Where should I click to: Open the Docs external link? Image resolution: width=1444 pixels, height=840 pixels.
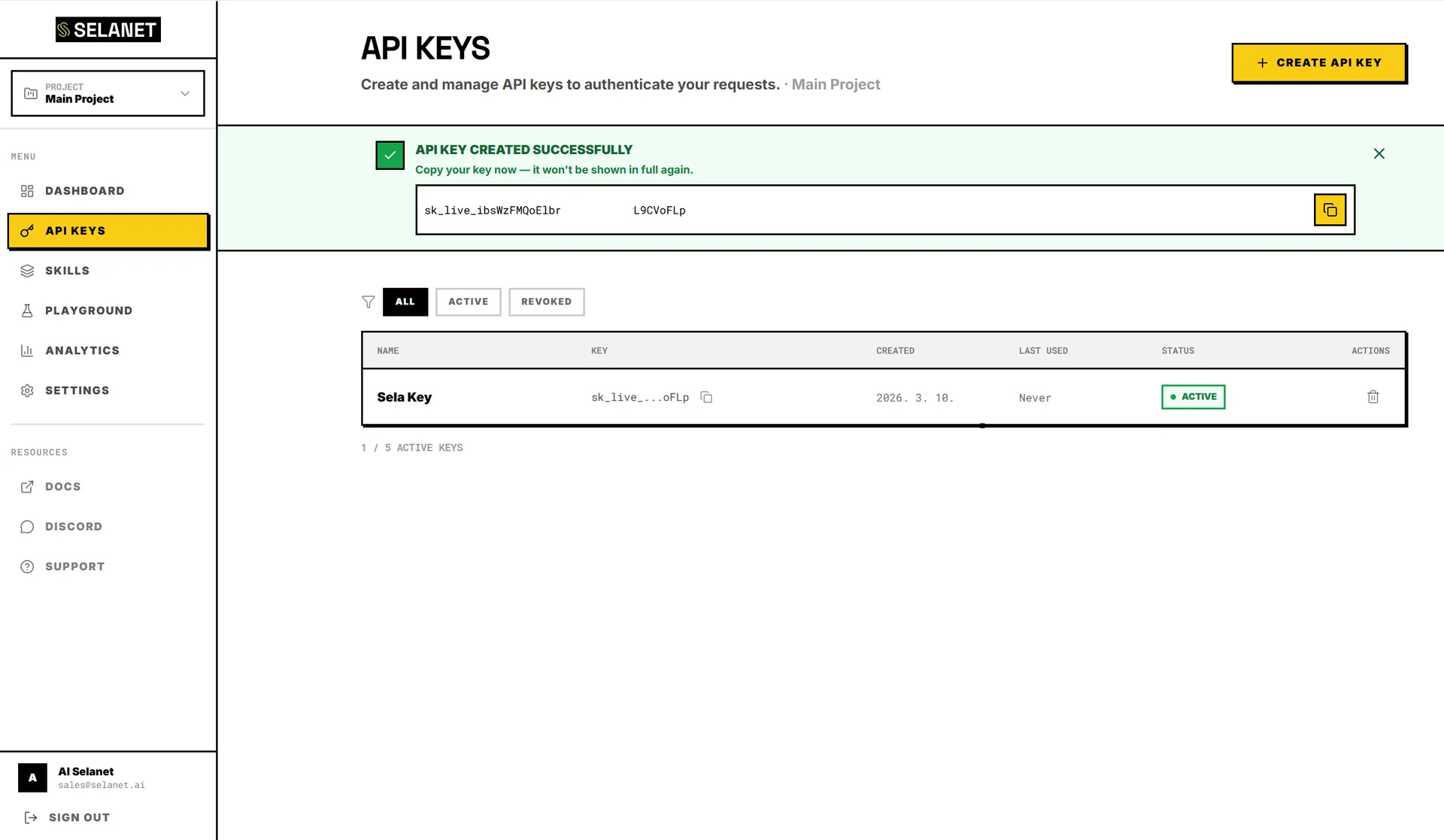(x=62, y=487)
